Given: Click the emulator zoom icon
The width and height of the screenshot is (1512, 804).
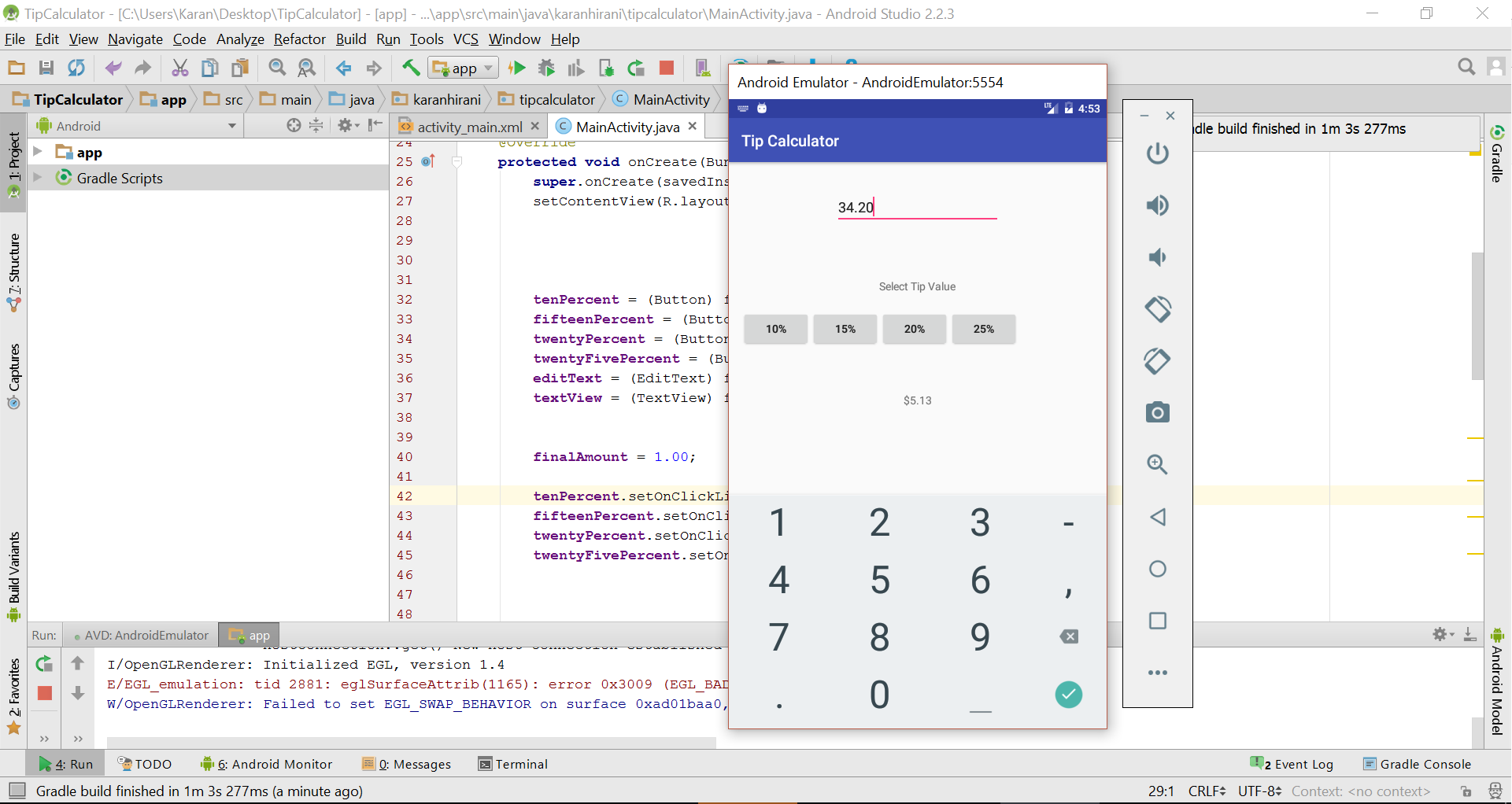Looking at the screenshot, I should coord(1157,464).
